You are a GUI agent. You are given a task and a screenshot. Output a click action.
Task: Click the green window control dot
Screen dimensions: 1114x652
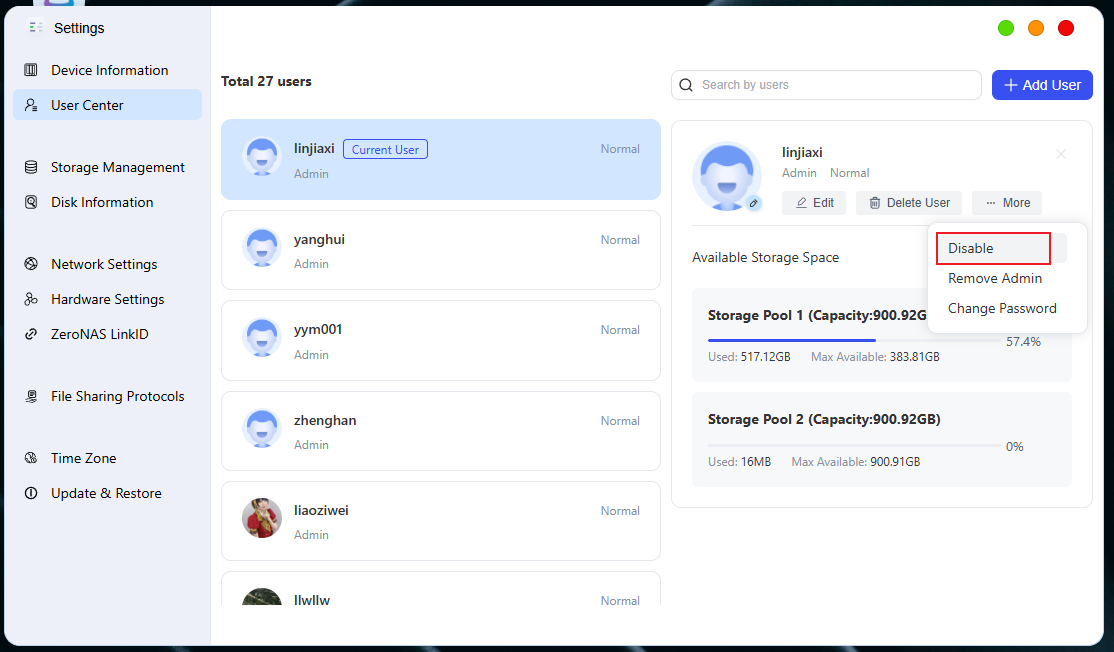pyautogui.click(x=1006, y=28)
